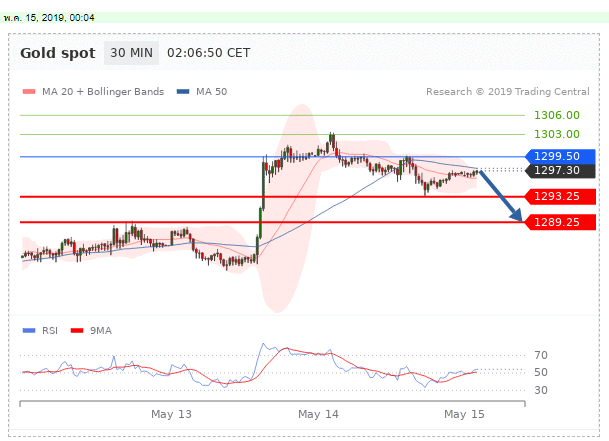Click the Gold spot chart title
Viewport: 609px width, 441px height.
(x=57, y=53)
